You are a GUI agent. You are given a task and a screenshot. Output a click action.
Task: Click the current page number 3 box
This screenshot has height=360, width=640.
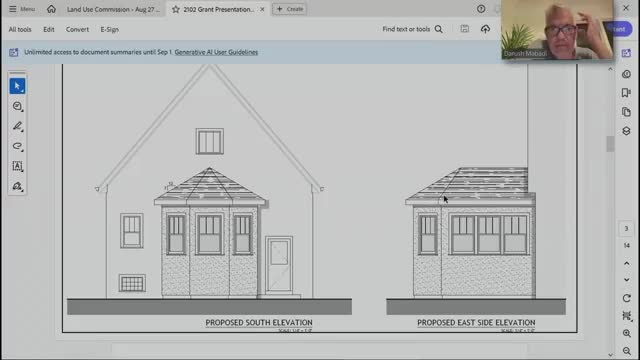point(626,229)
